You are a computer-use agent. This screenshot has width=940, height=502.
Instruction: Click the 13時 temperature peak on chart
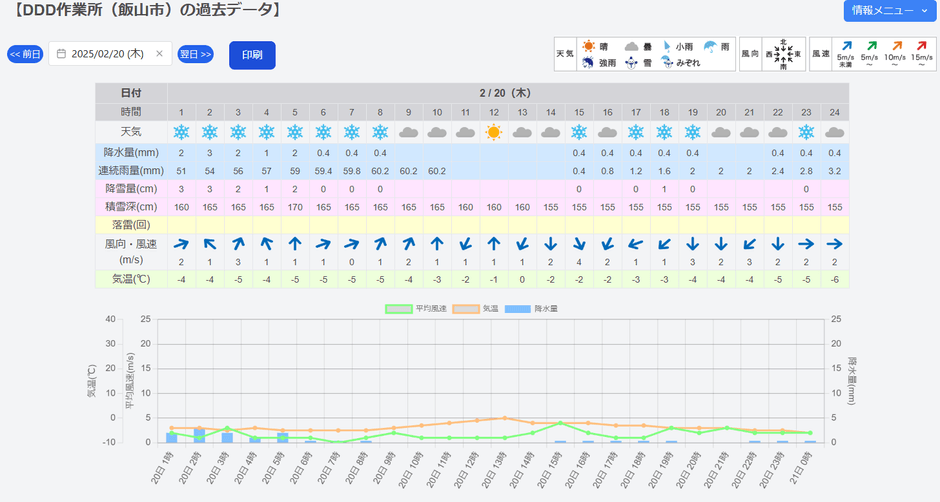tap(506, 418)
